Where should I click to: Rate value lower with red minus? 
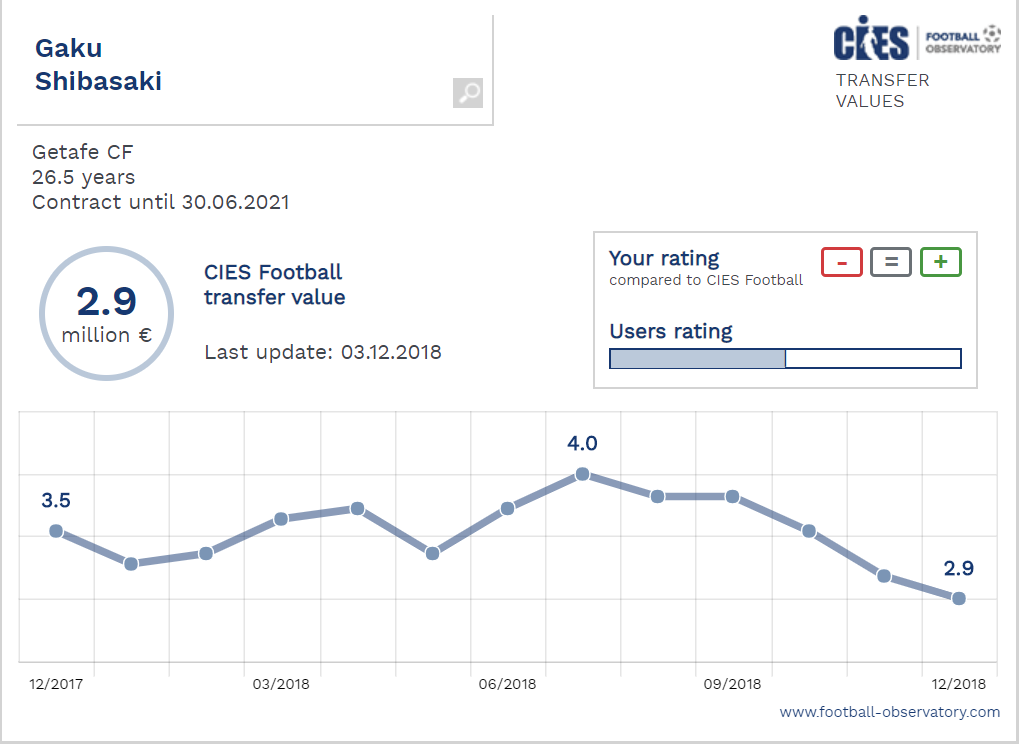(842, 262)
